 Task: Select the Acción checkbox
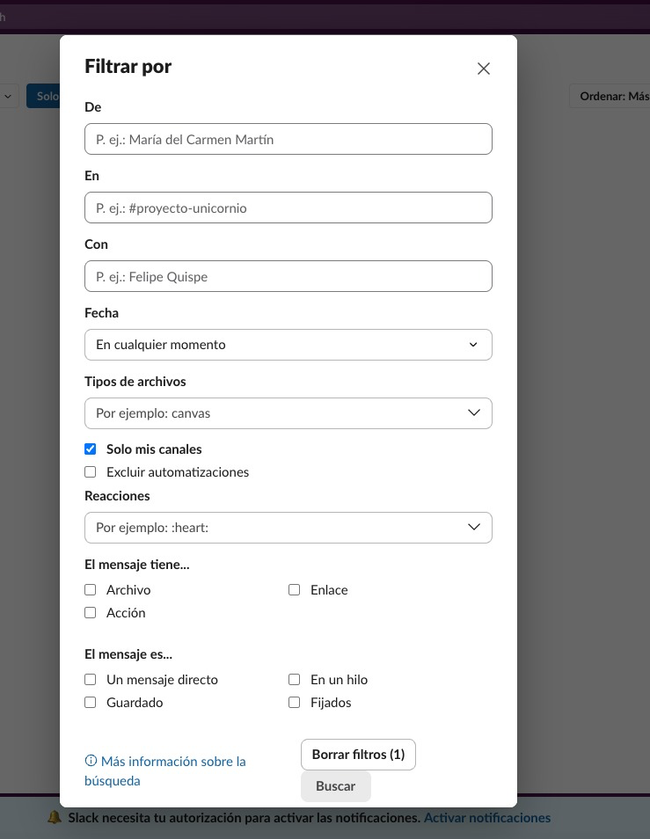coord(90,613)
